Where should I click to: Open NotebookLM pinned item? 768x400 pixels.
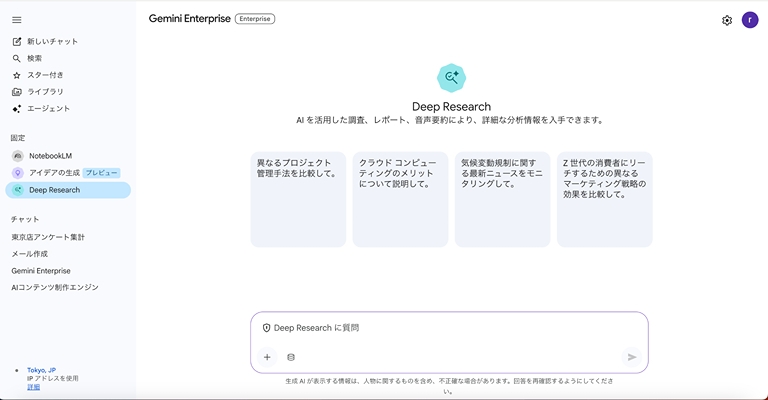point(68,156)
